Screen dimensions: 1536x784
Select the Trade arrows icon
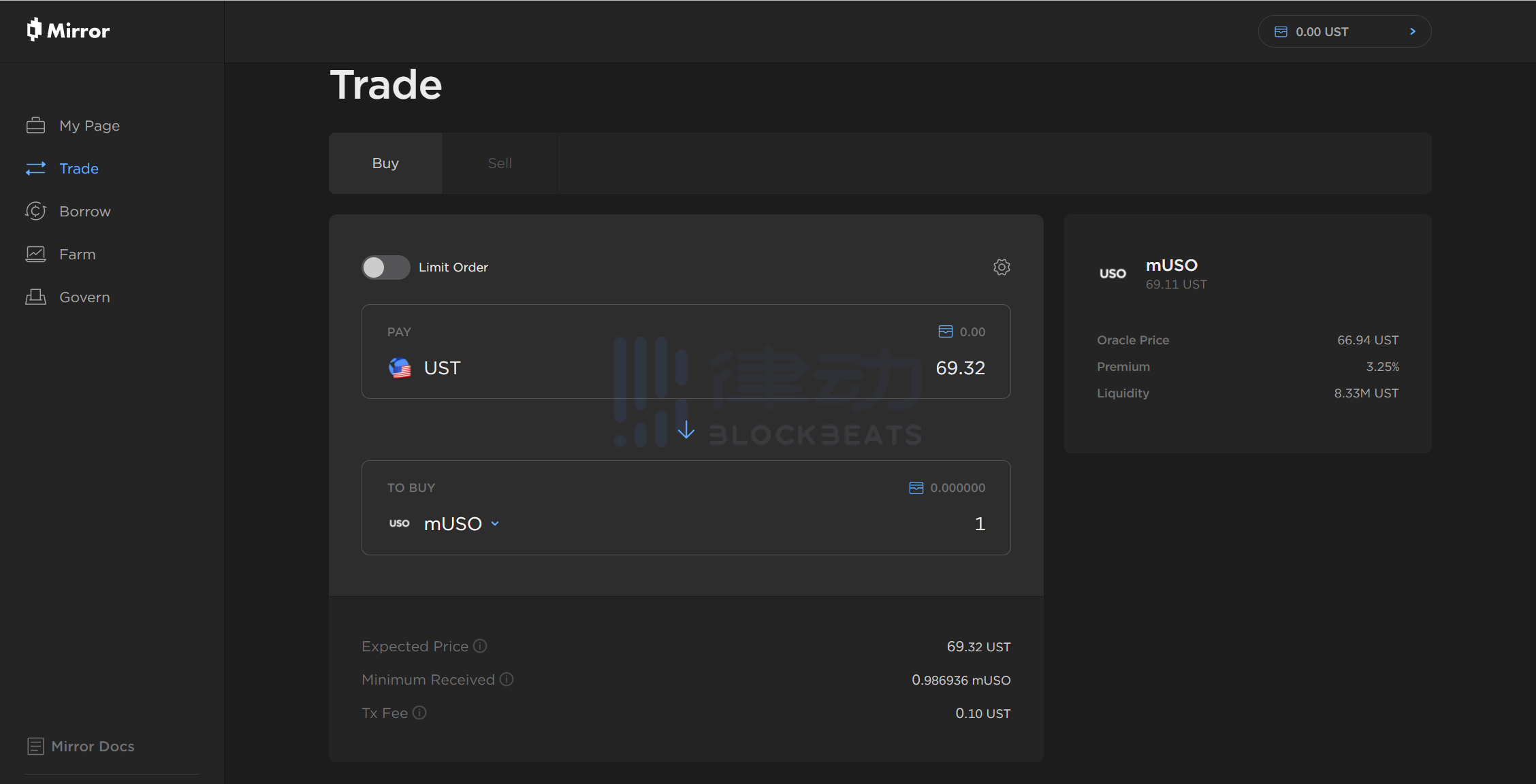coord(35,168)
